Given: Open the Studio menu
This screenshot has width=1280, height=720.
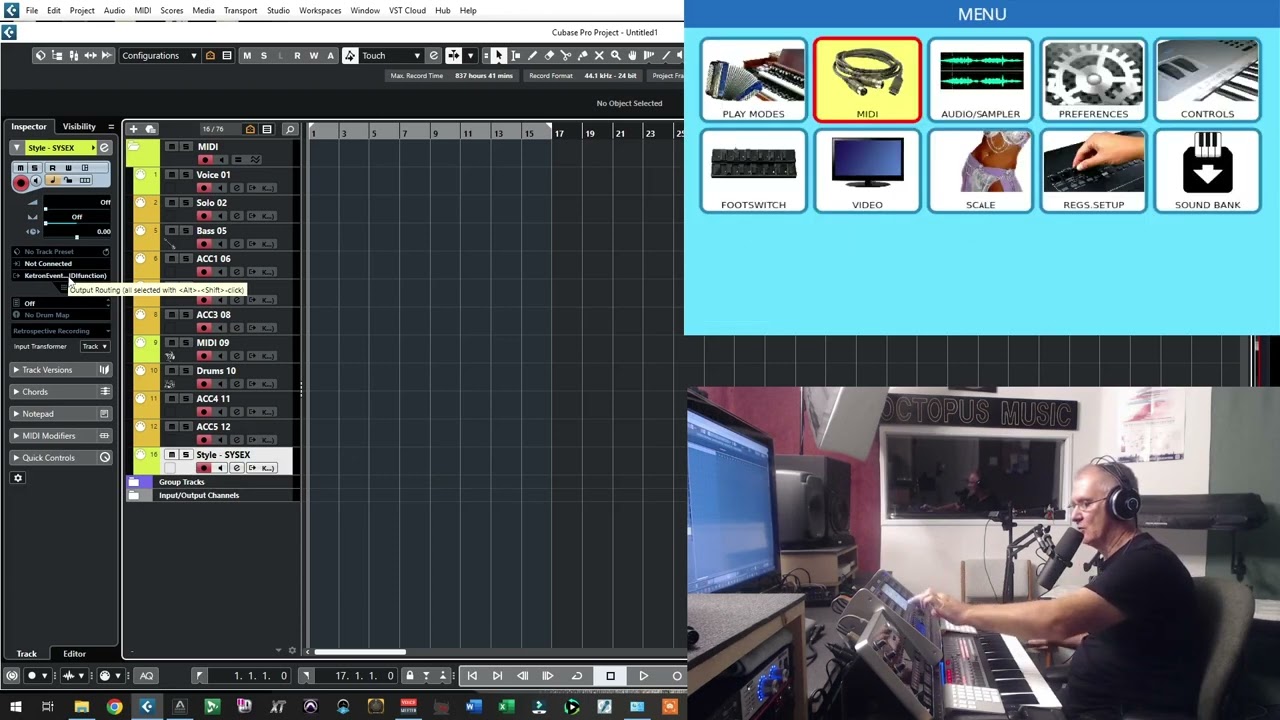Looking at the screenshot, I should tap(278, 10).
